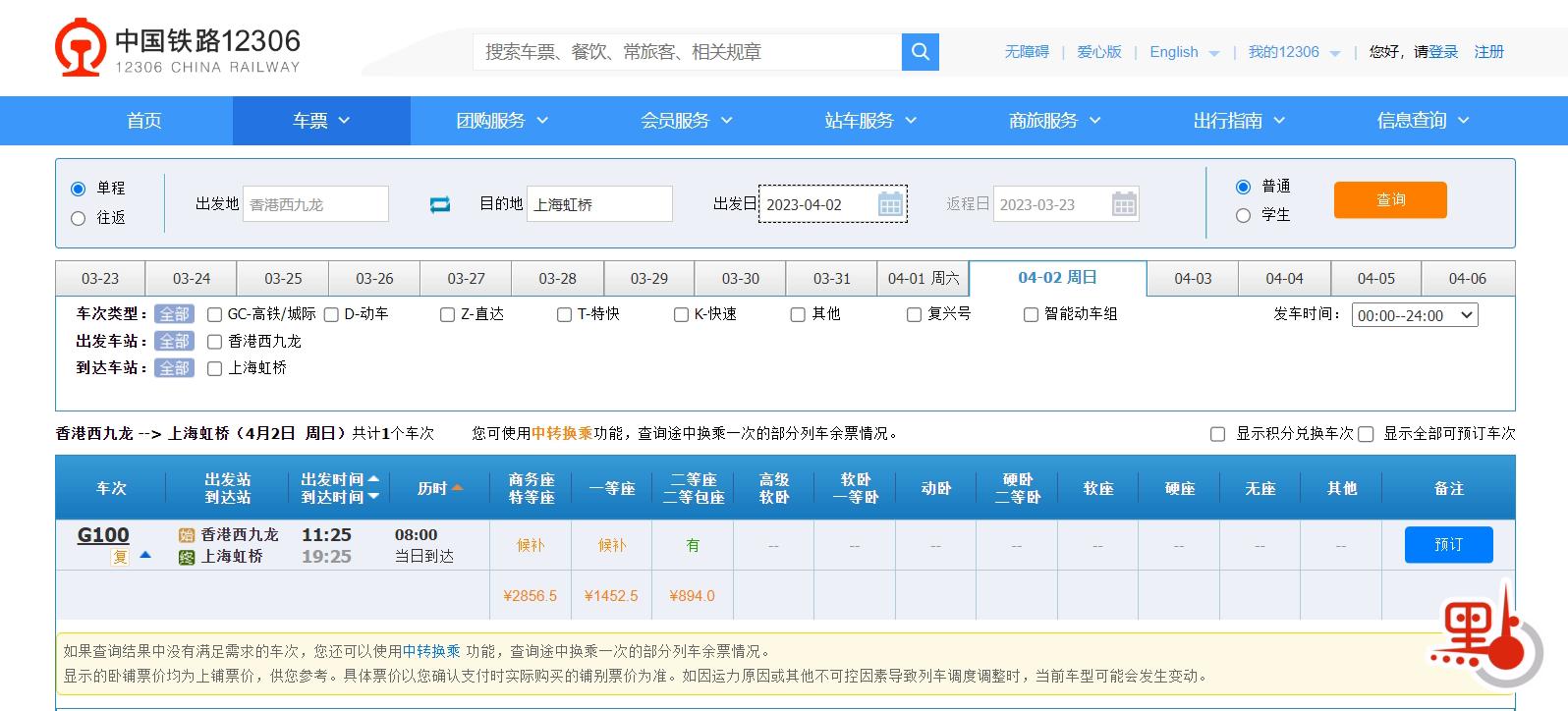This screenshot has width=1568, height=711.
Task: Click the red 点 floating assistant icon
Action: coord(1486,638)
